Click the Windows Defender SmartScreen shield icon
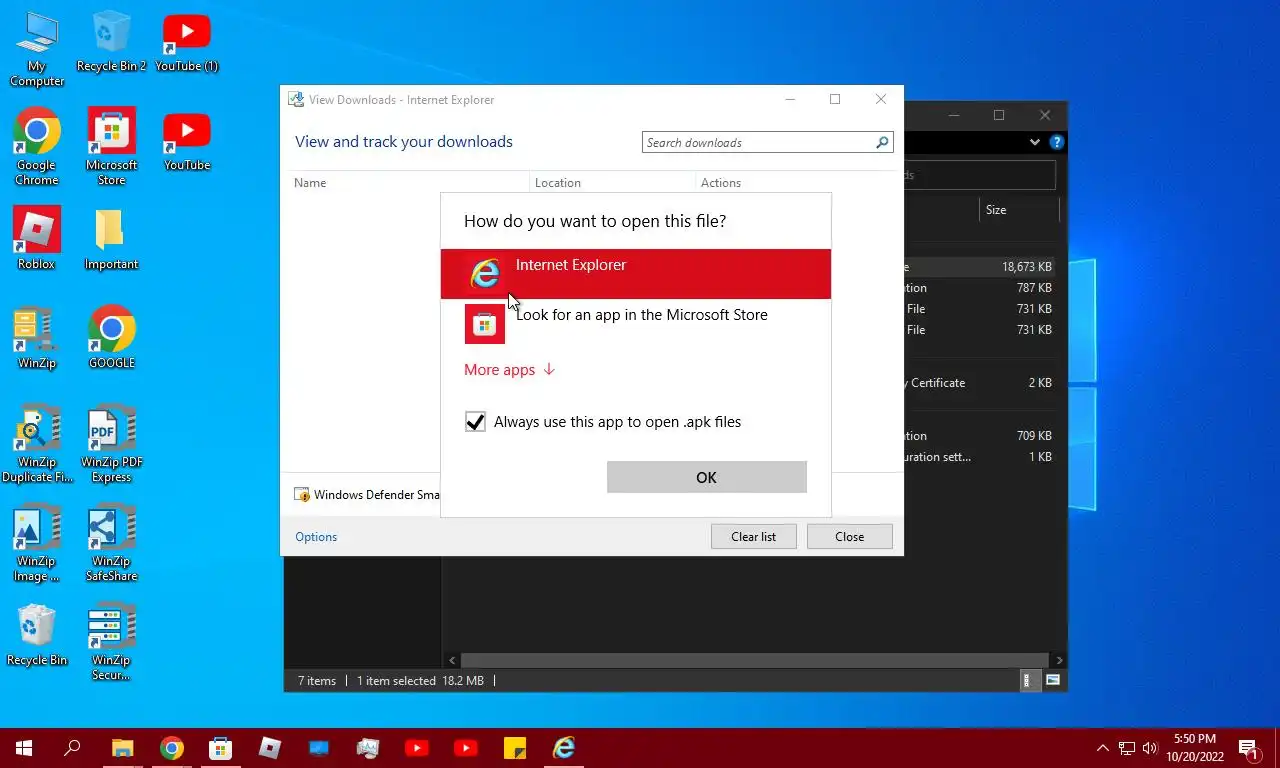Image resolution: width=1280 pixels, height=768 pixels. pyautogui.click(x=302, y=495)
